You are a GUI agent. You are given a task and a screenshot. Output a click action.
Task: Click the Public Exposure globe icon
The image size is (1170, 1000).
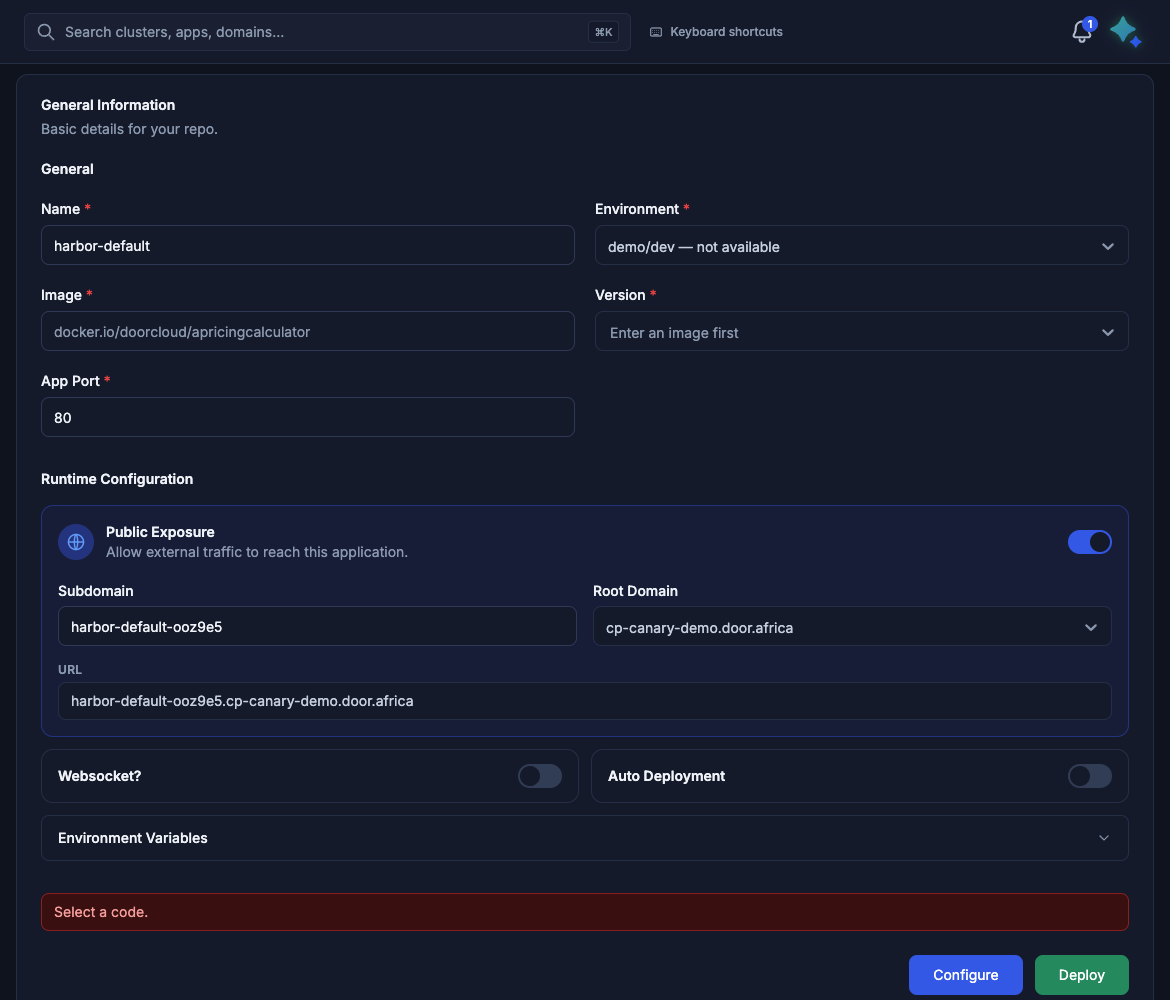point(76,542)
